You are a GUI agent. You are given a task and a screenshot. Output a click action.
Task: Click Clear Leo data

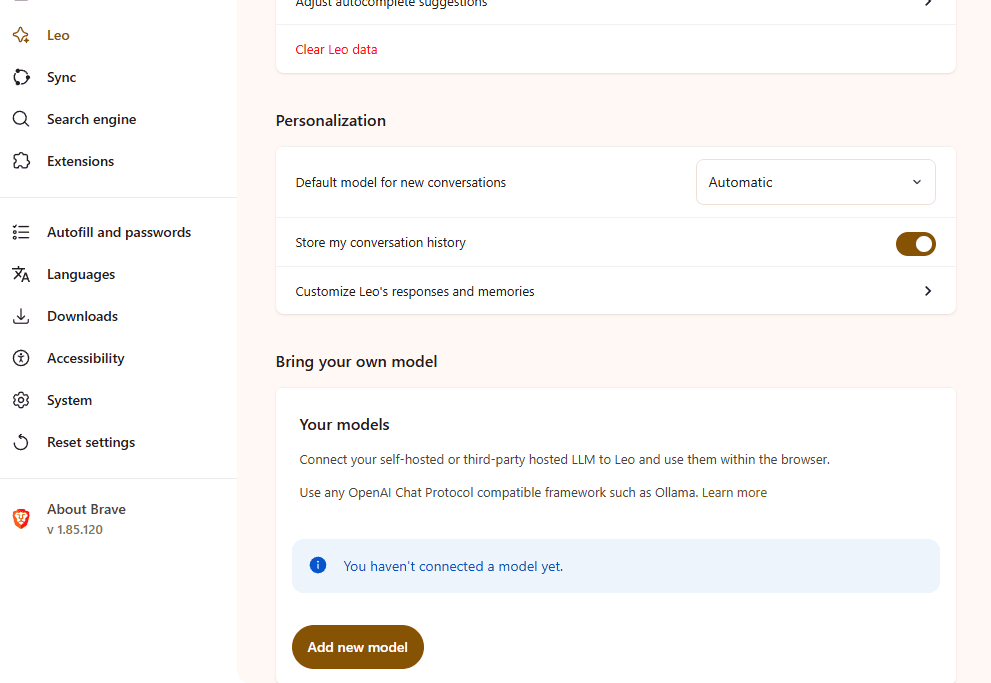pyautogui.click(x=336, y=49)
